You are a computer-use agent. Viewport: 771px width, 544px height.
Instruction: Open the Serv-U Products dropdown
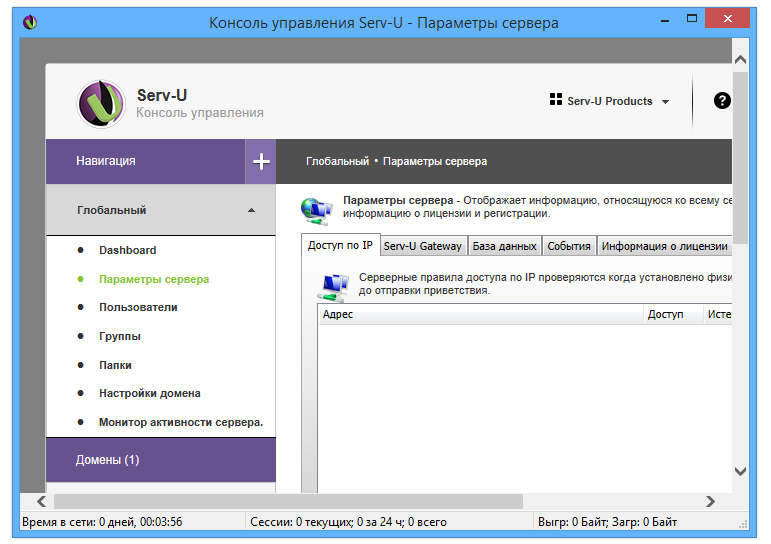(x=610, y=101)
